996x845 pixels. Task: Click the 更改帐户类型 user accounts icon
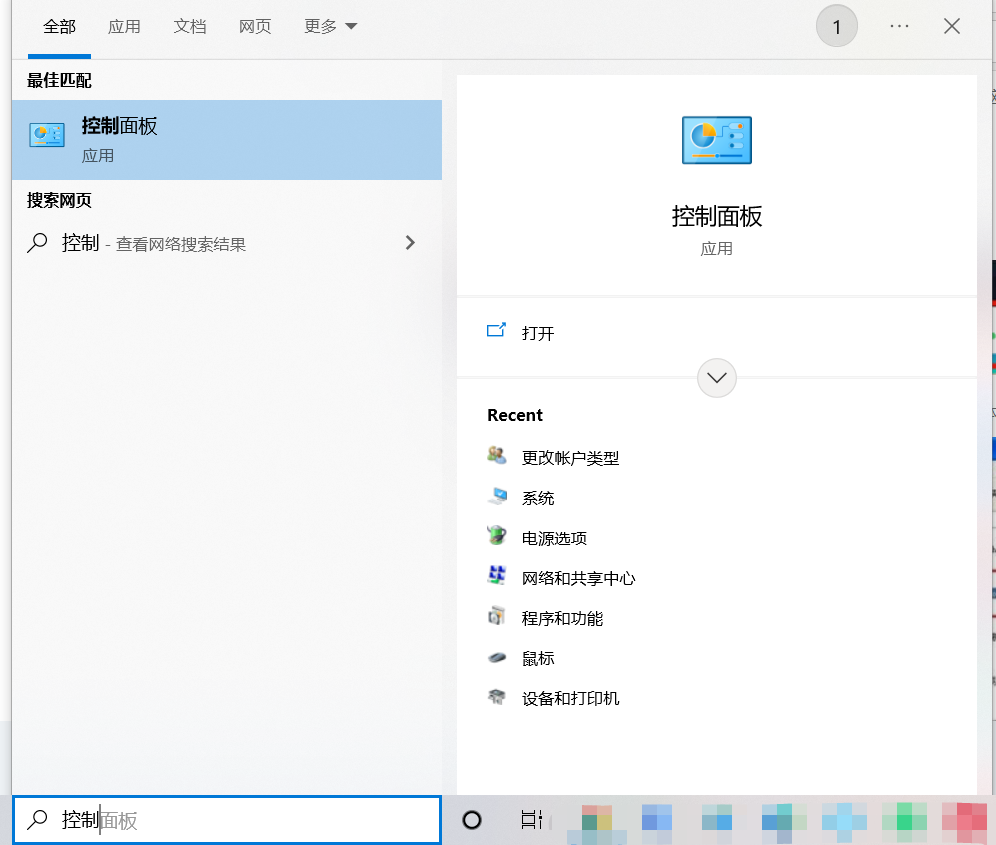[x=497, y=457]
